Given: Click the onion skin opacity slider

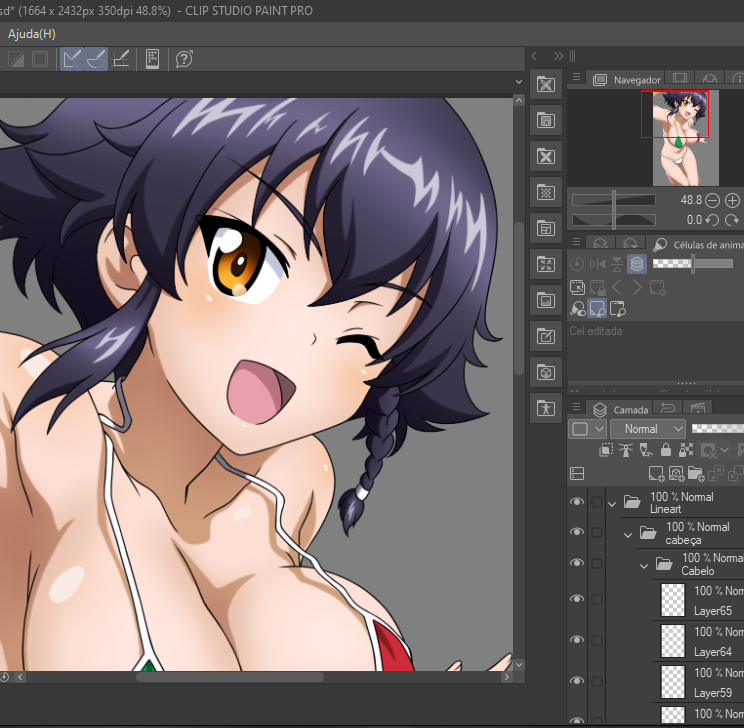Looking at the screenshot, I should pyautogui.click(x=693, y=263).
